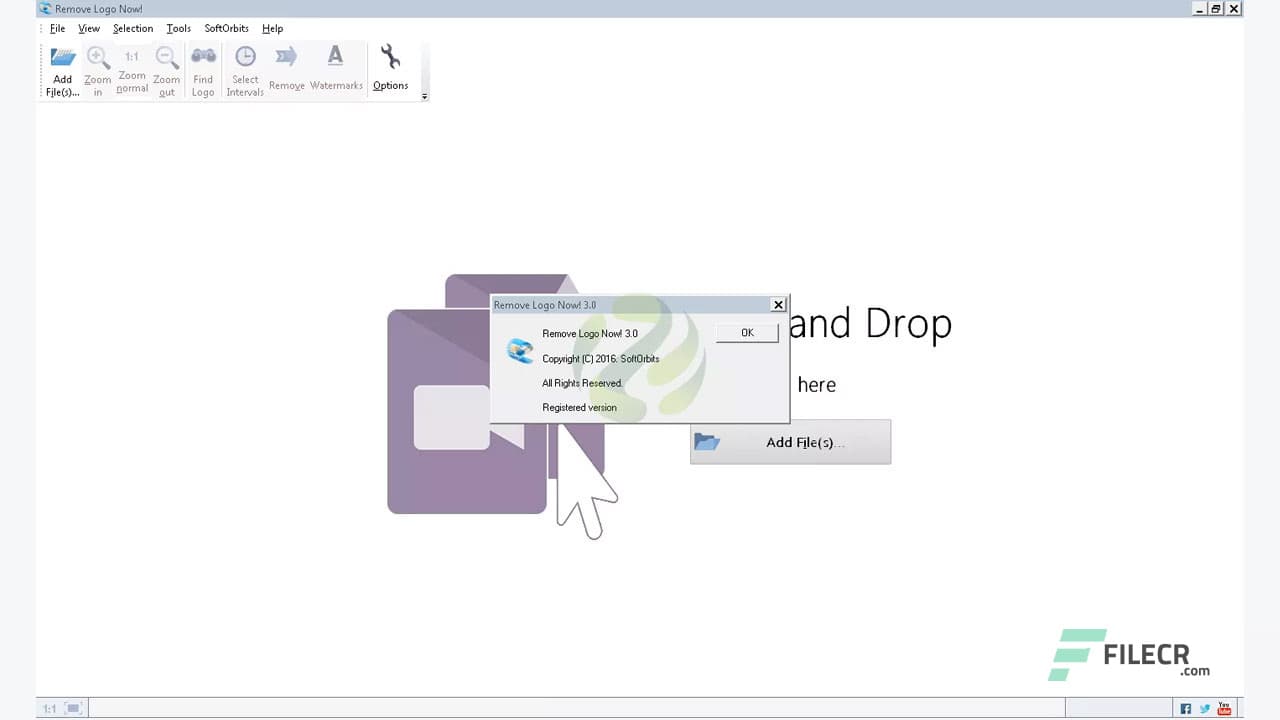This screenshot has height=720, width=1280.
Task: Open Options via the wrench icon
Action: point(390,57)
